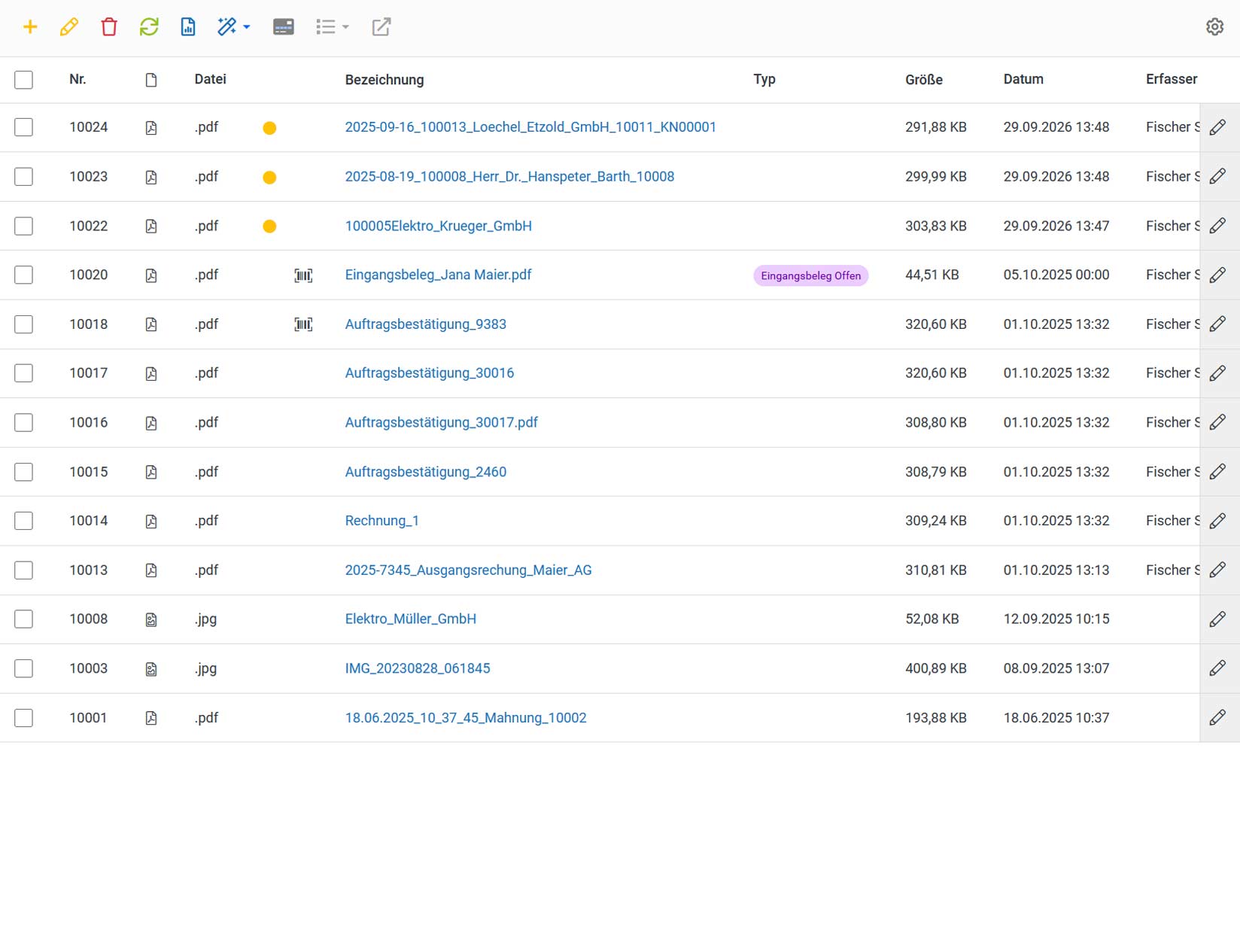
Task: Click the green refresh icon
Action: pos(149,27)
